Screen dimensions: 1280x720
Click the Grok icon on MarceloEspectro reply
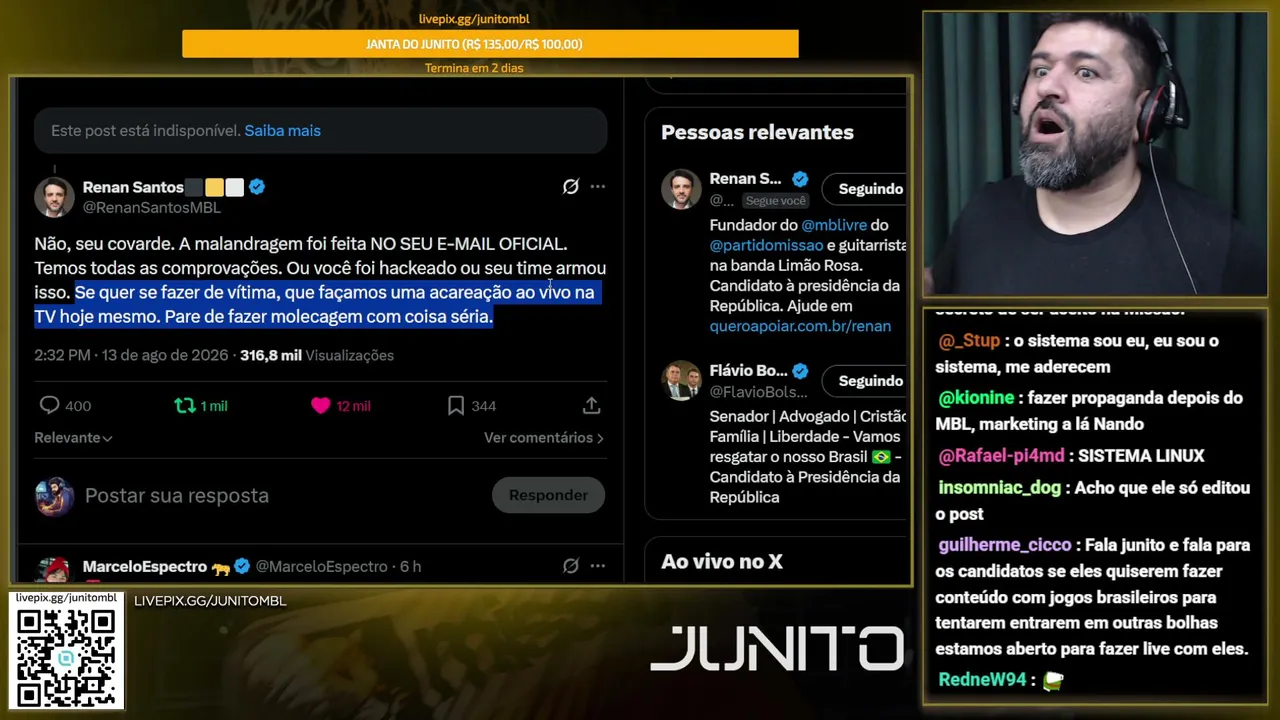click(x=571, y=566)
